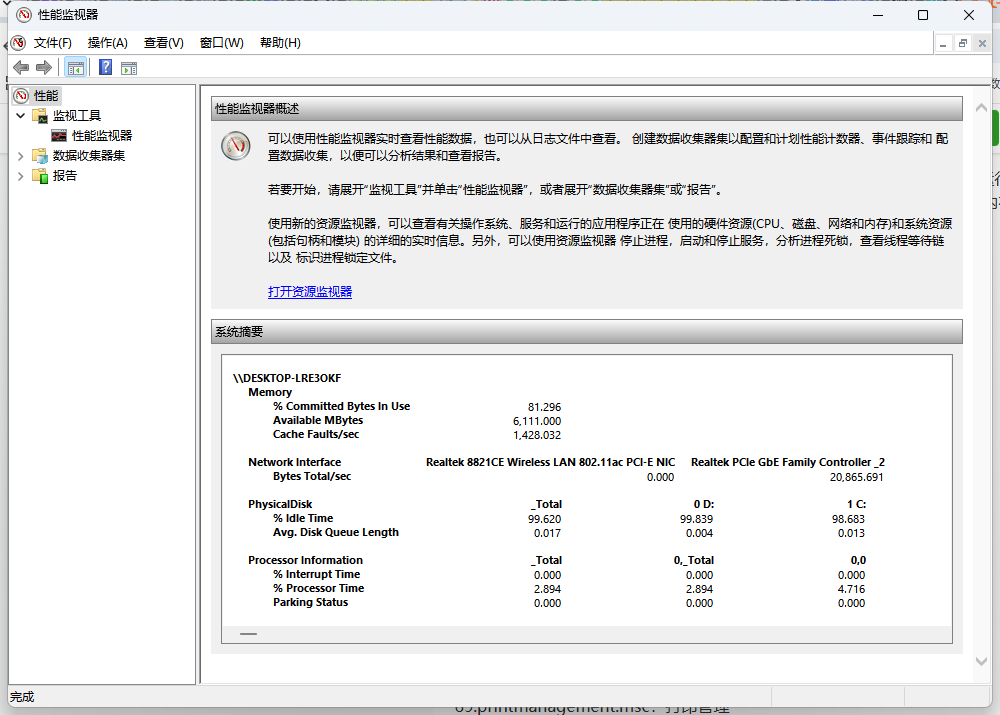Open the 操作(A) menu
The width and height of the screenshot is (1000, 715).
[108, 43]
